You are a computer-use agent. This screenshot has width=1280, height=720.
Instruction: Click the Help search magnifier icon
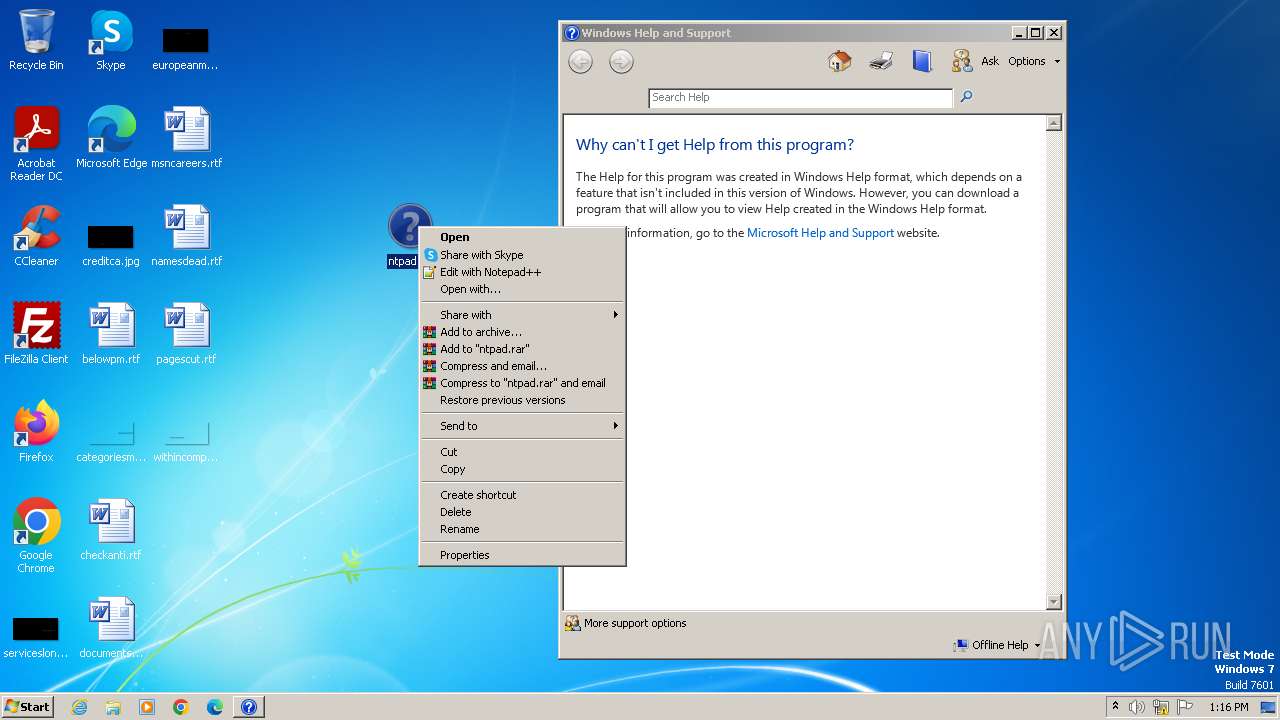[x=966, y=97]
